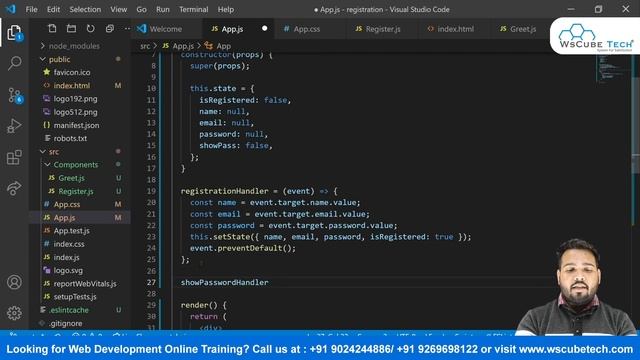Click line number 19 in gutter
Image resolution: width=640 pixels, height=360 pixels.
pyautogui.click(x=151, y=191)
